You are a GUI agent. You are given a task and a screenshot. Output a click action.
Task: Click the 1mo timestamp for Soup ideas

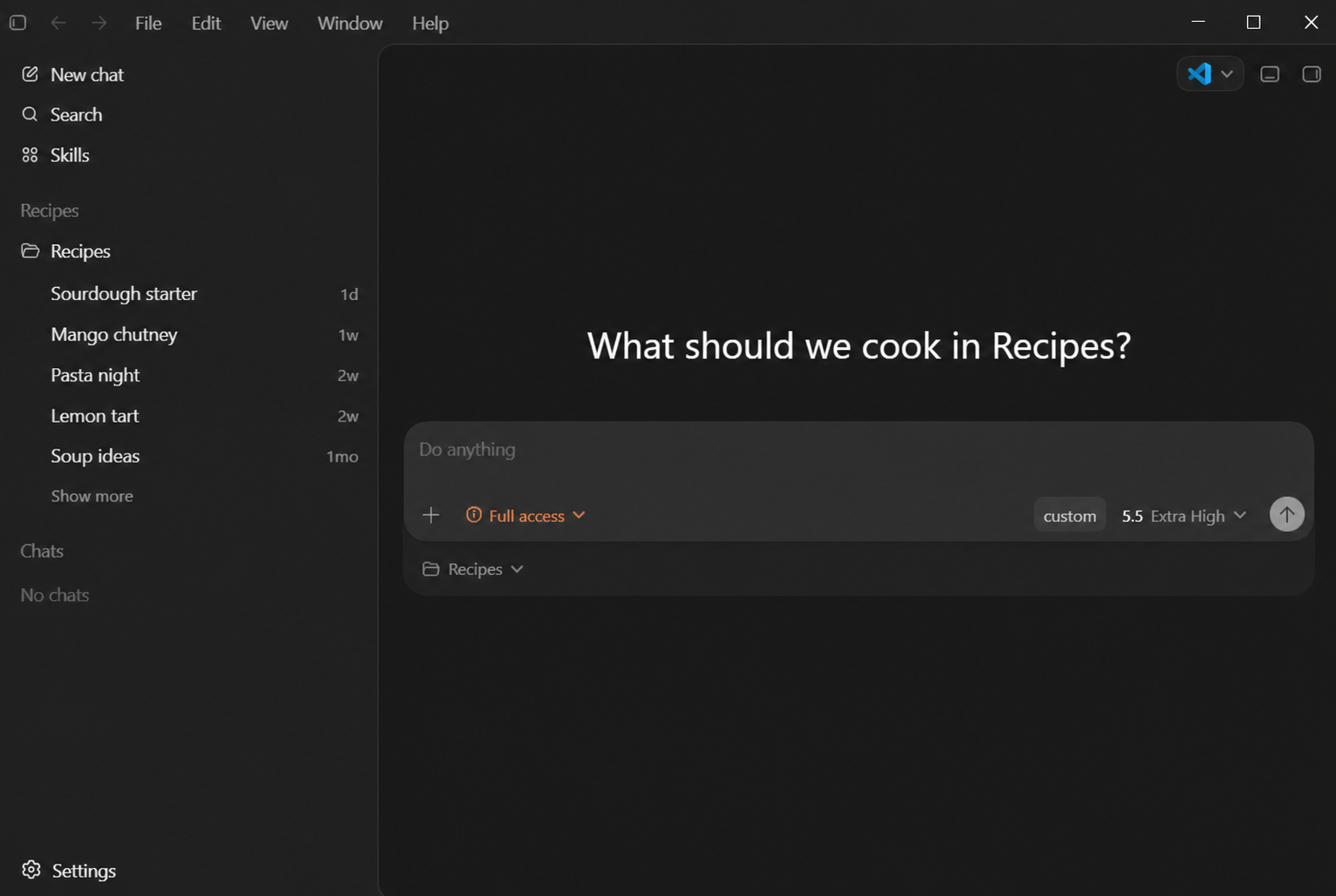point(342,457)
